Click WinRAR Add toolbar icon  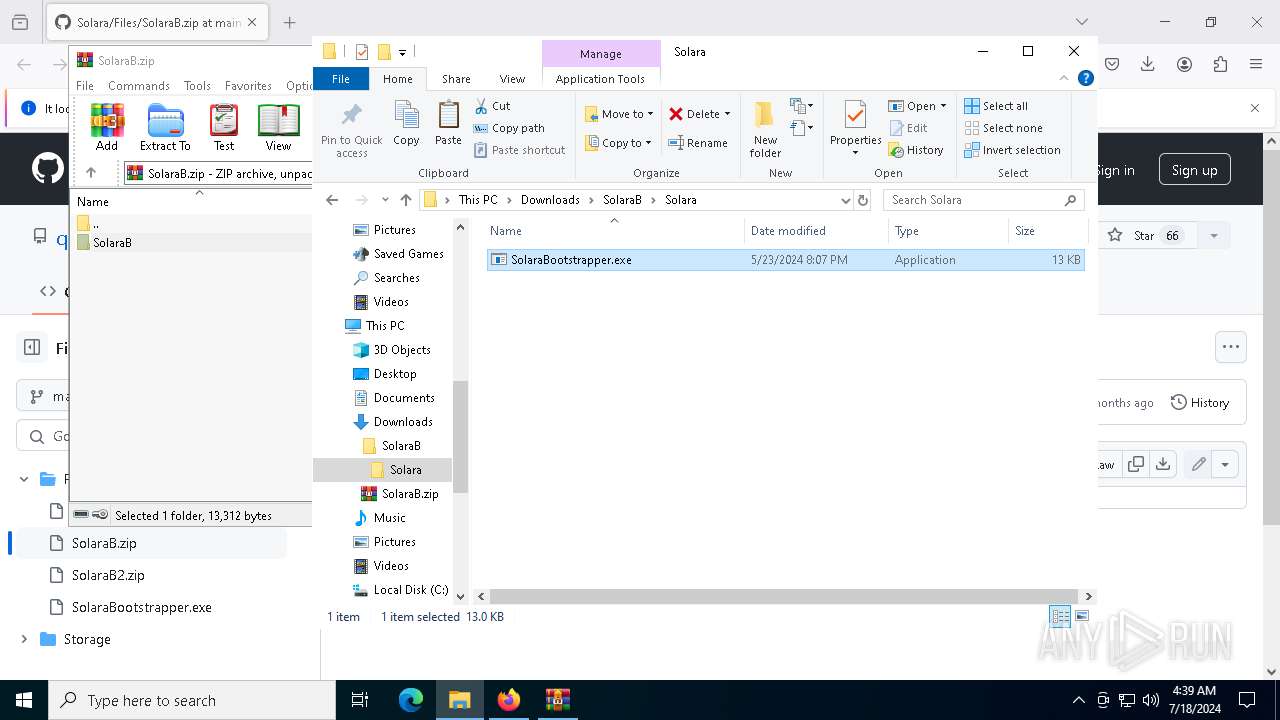(x=107, y=127)
